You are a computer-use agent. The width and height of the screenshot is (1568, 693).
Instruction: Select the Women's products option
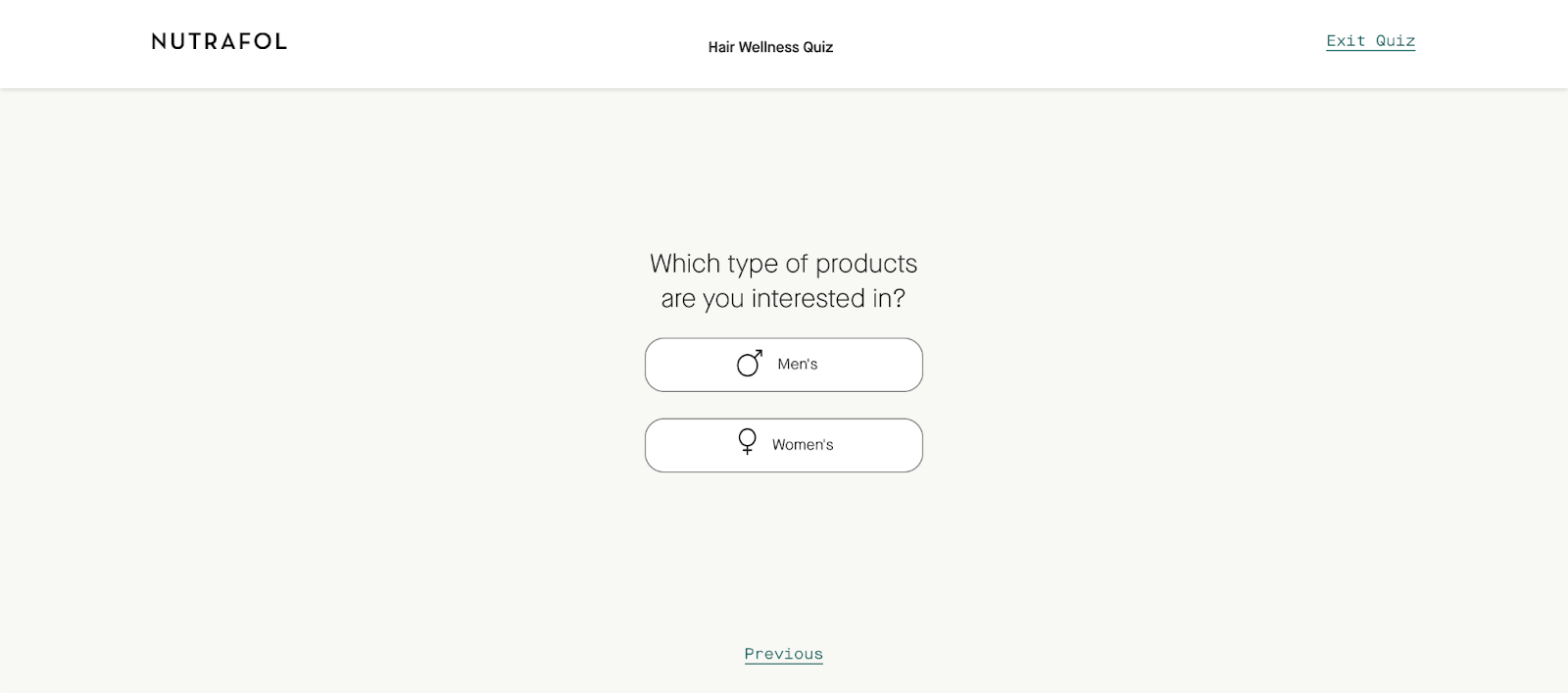pos(784,445)
